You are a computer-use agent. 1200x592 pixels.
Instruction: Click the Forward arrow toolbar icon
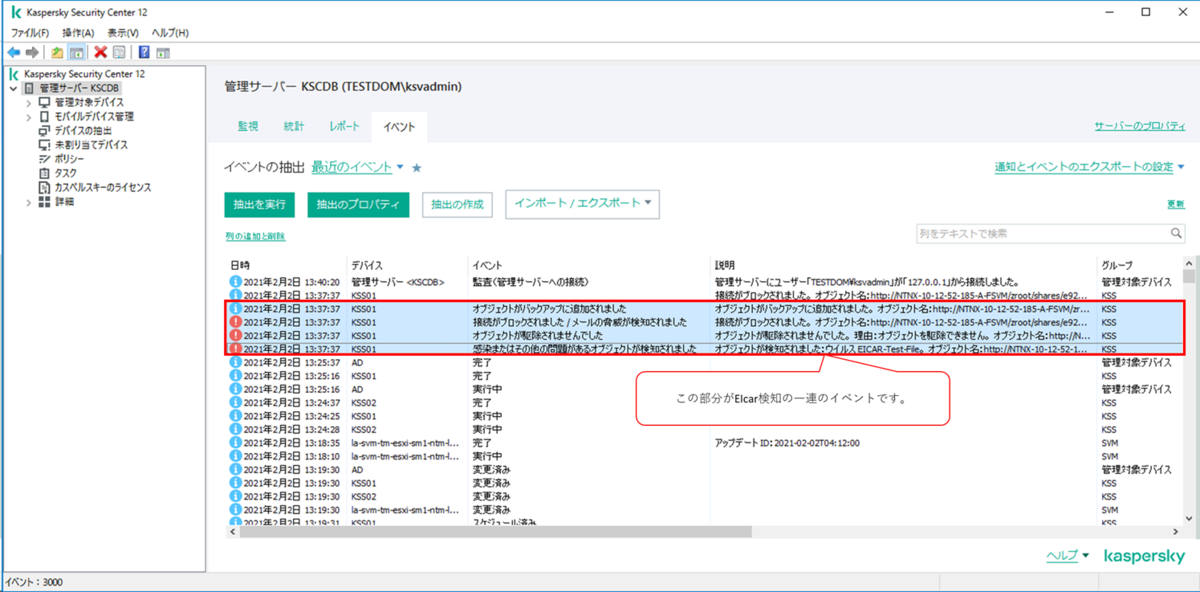31,52
